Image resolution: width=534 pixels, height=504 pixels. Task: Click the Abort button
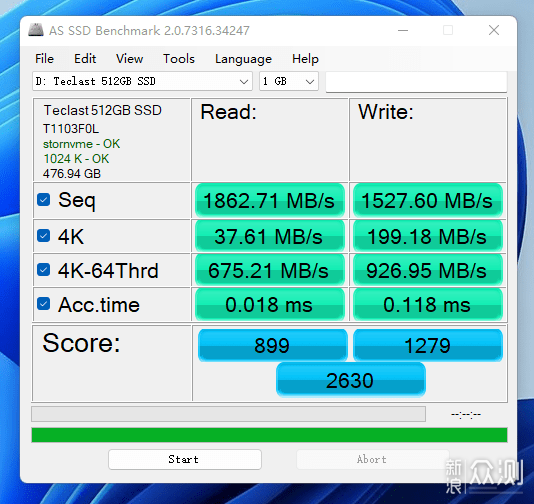[x=373, y=459]
